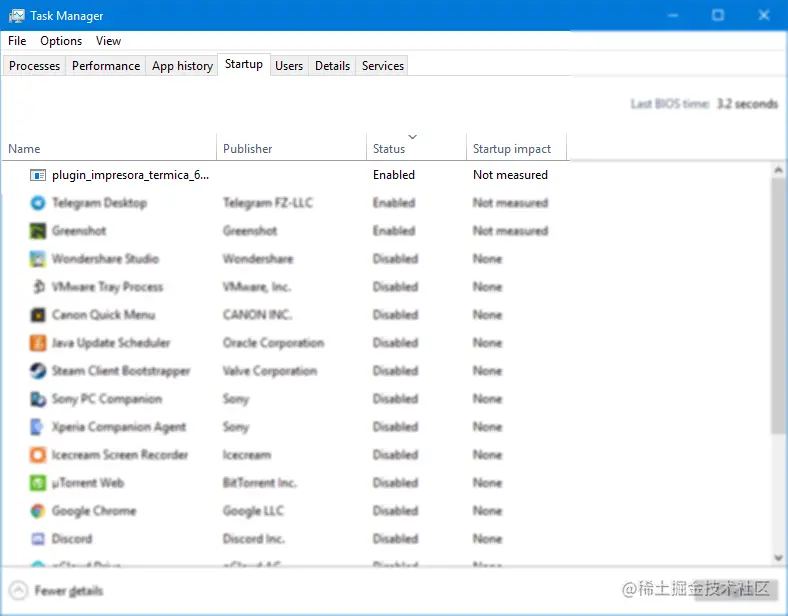Click the Last BIOS time value
The height and width of the screenshot is (616, 788).
(x=747, y=104)
